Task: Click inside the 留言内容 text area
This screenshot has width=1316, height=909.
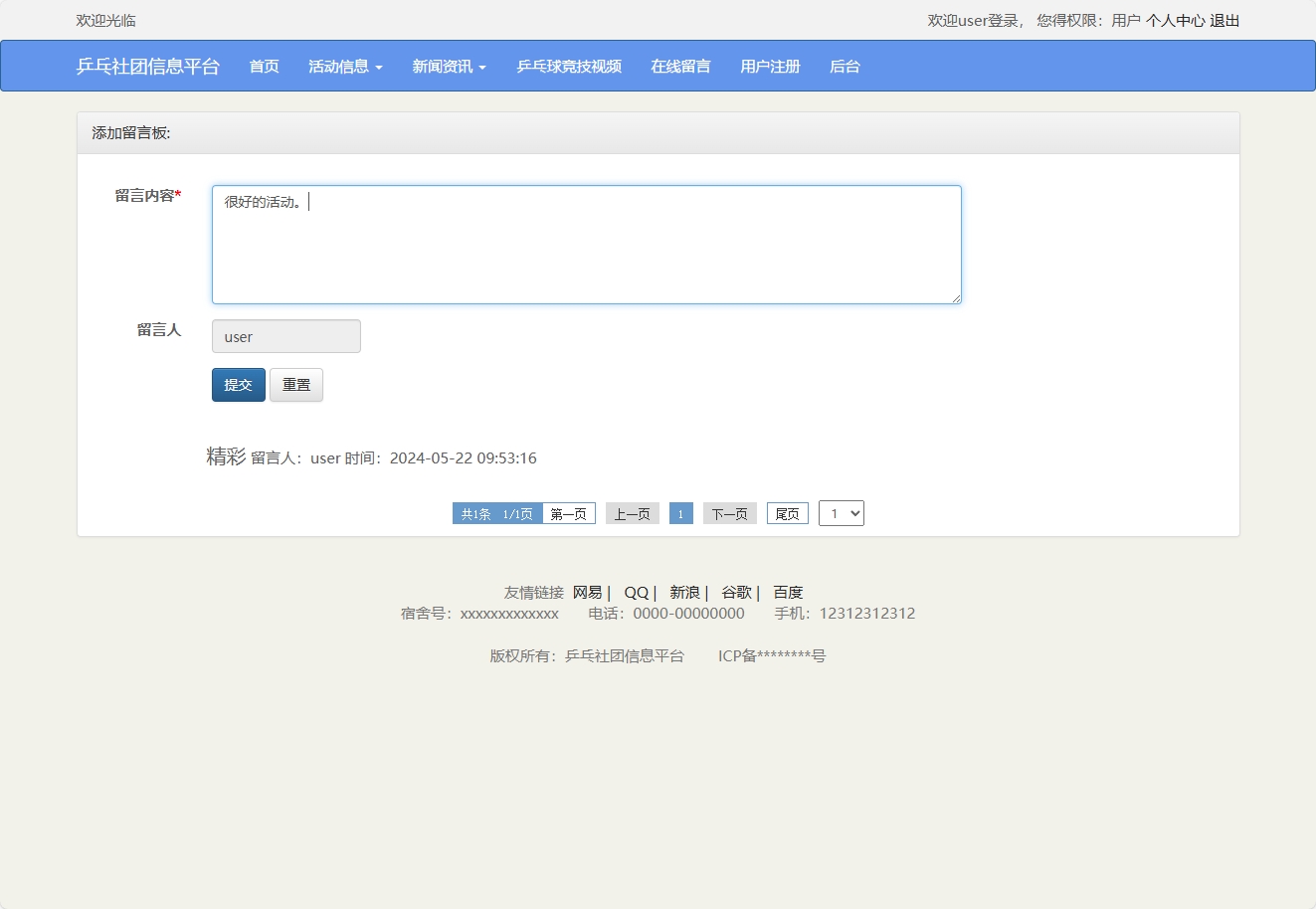Action: pos(586,244)
